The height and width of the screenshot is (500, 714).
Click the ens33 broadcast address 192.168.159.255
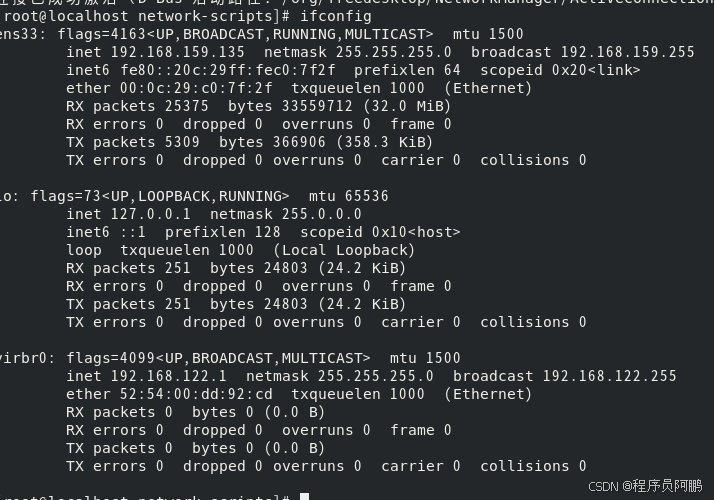click(x=627, y=52)
